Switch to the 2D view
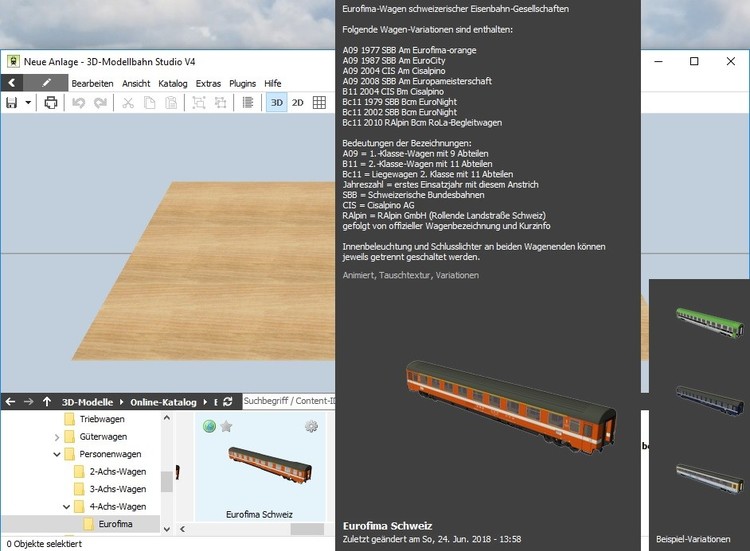The width and height of the screenshot is (750, 551). 298,102
